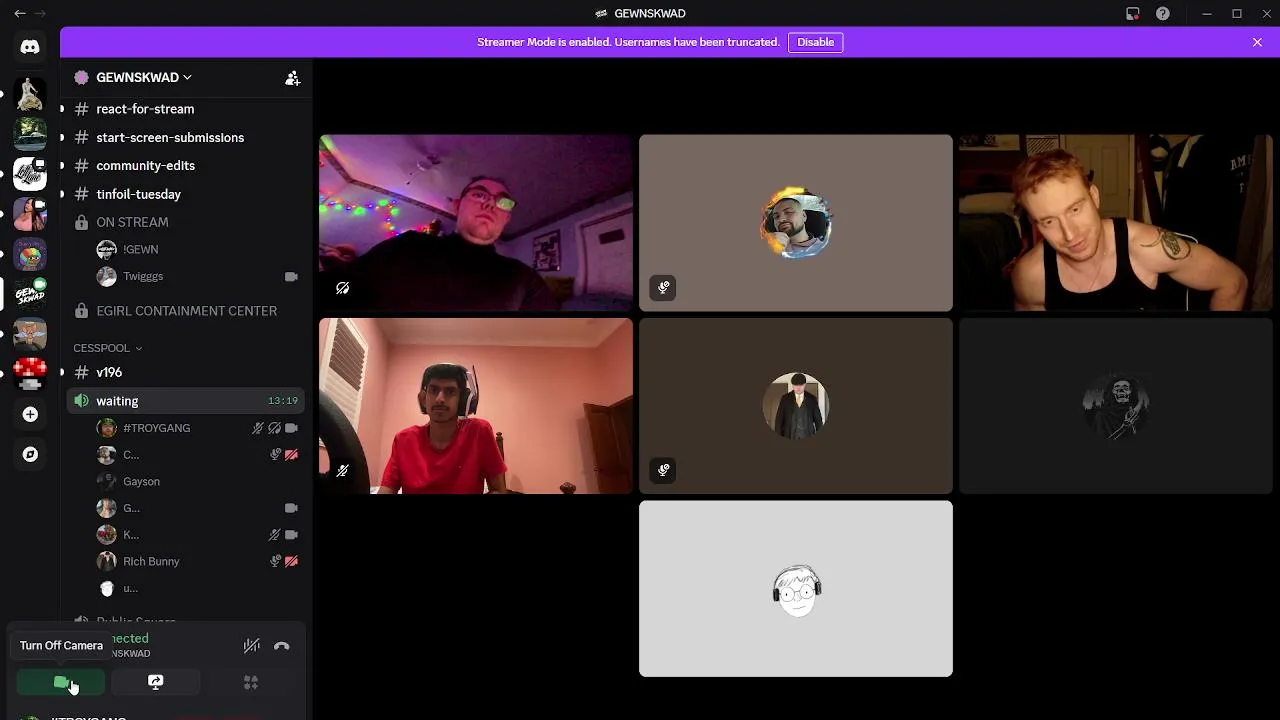Open the car image server icon

pyautogui.click(x=30, y=133)
